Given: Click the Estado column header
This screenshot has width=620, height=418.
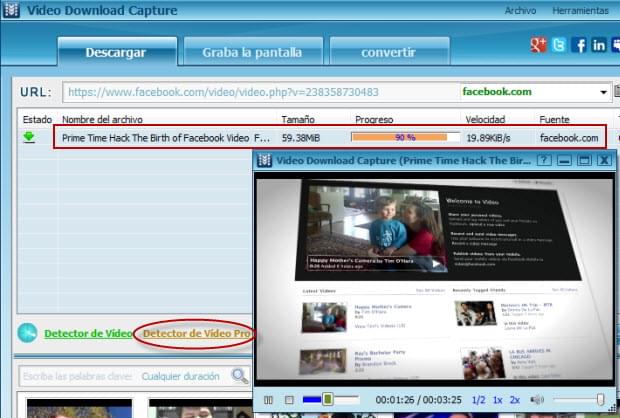Looking at the screenshot, I should tap(37, 119).
